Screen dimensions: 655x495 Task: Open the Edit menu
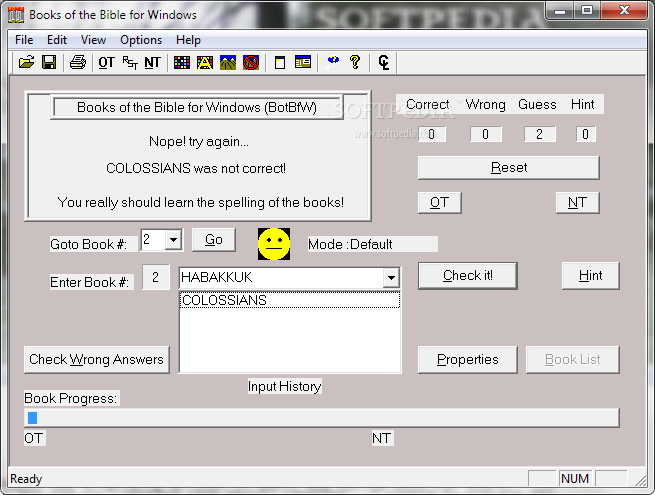tap(57, 40)
